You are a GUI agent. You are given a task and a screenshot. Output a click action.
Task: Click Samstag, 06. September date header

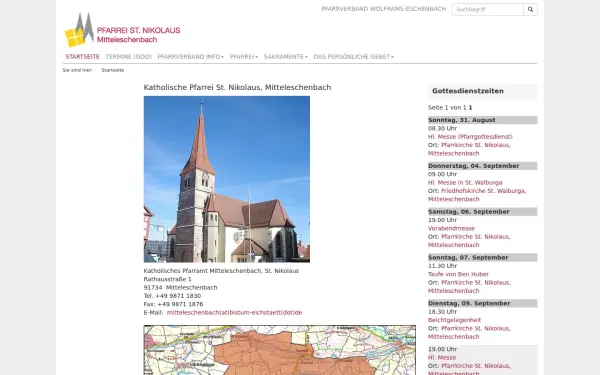pyautogui.click(x=483, y=212)
